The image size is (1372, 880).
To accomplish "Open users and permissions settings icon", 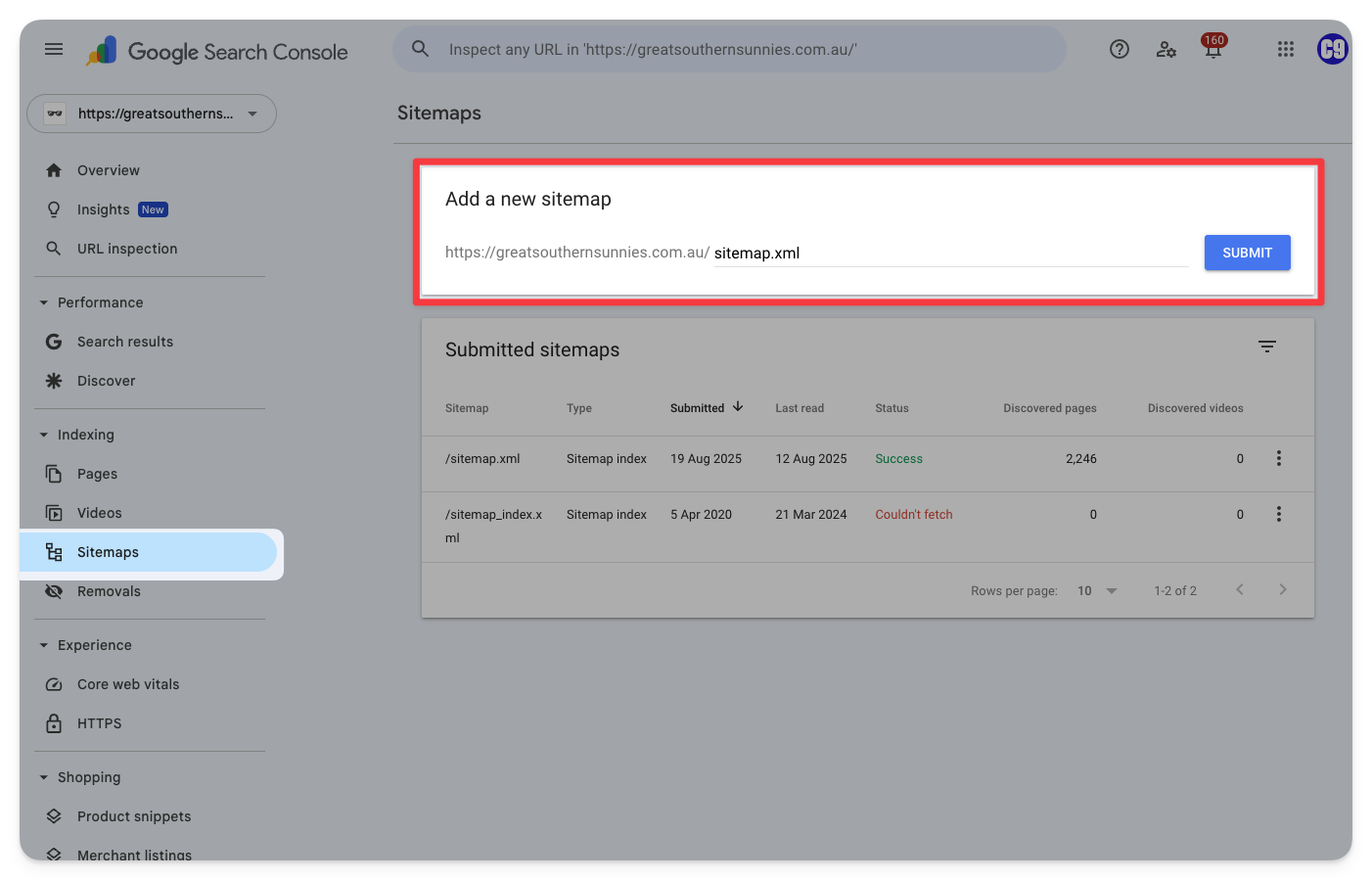I will [x=1166, y=49].
